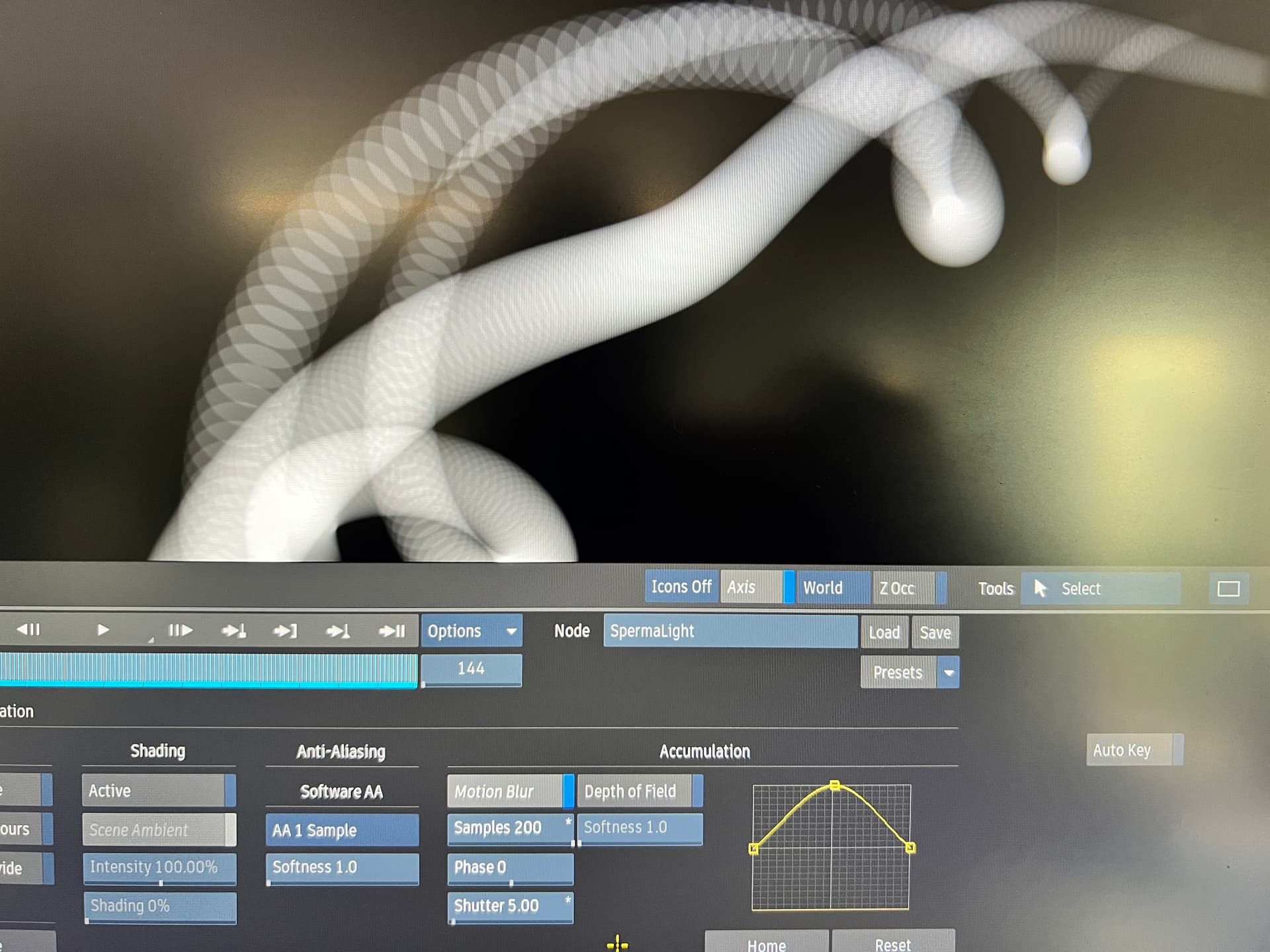Click the step forward frame icon
Image resolution: width=1270 pixels, height=952 pixels.
click(181, 630)
